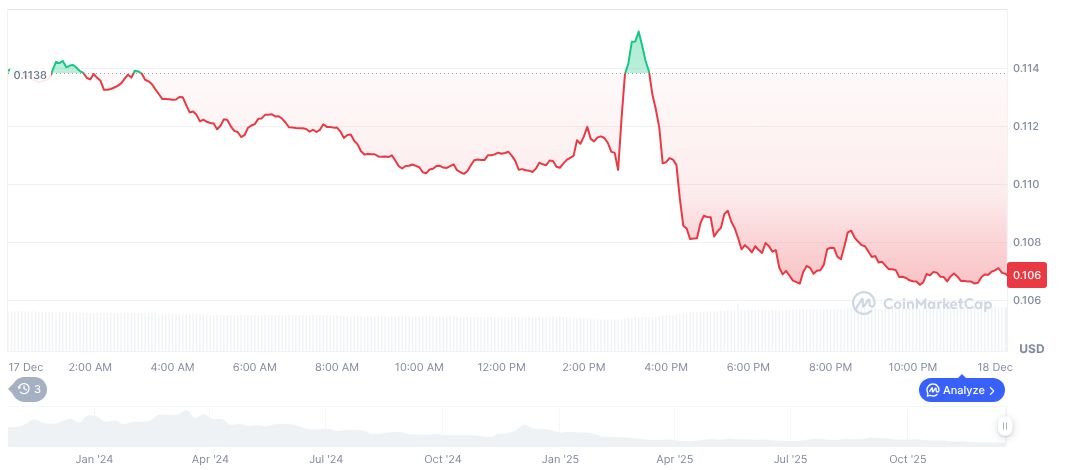Click the range navigator pause handle
The height and width of the screenshot is (470, 1072).
click(x=1005, y=427)
